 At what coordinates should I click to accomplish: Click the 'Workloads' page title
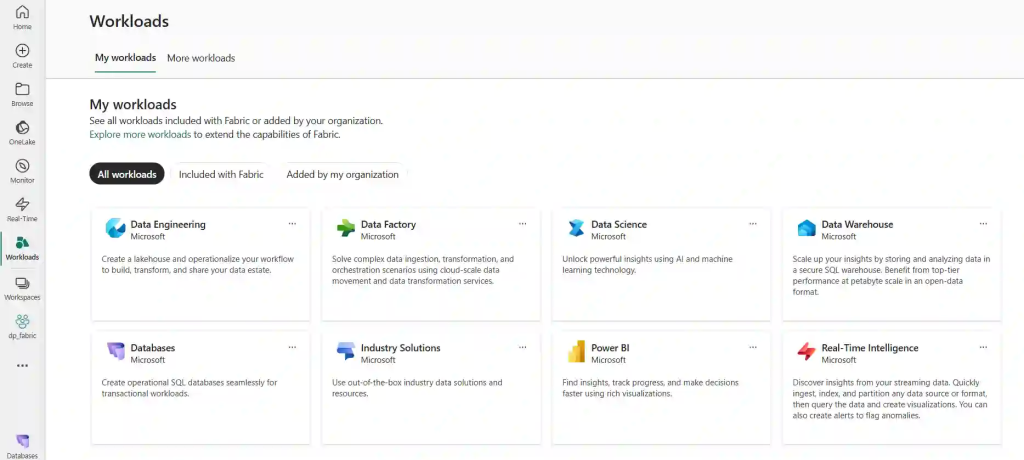tap(129, 21)
